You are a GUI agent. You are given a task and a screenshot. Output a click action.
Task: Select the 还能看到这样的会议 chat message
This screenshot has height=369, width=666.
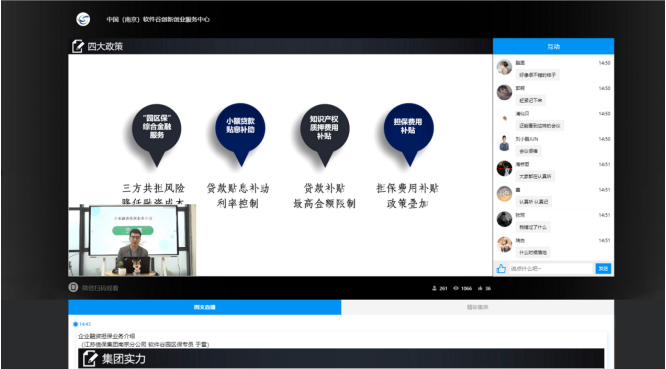coord(539,126)
